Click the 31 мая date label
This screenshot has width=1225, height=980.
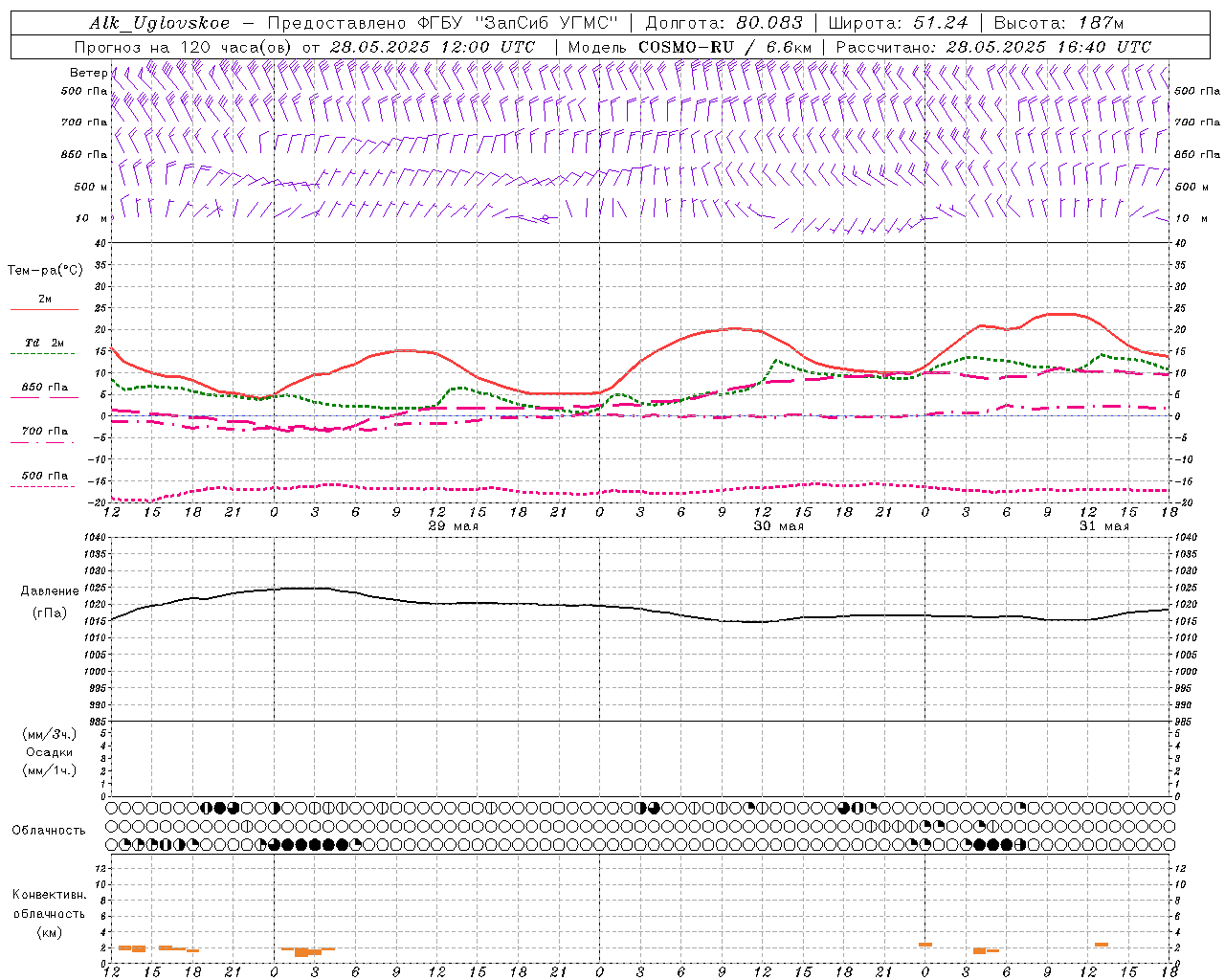(x=1103, y=526)
